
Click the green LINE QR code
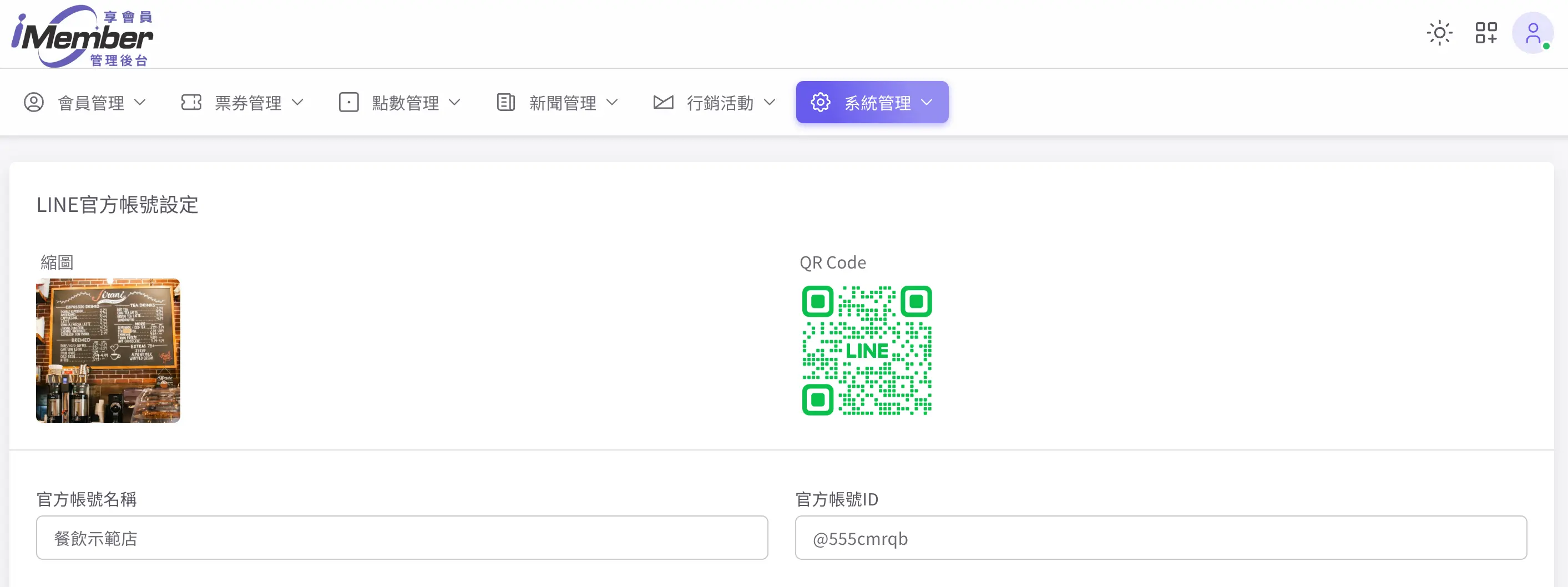tap(867, 351)
